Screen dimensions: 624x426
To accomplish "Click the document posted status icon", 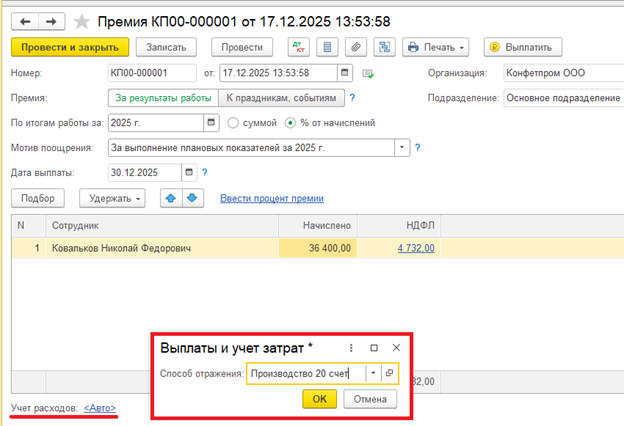I will [x=368, y=74].
